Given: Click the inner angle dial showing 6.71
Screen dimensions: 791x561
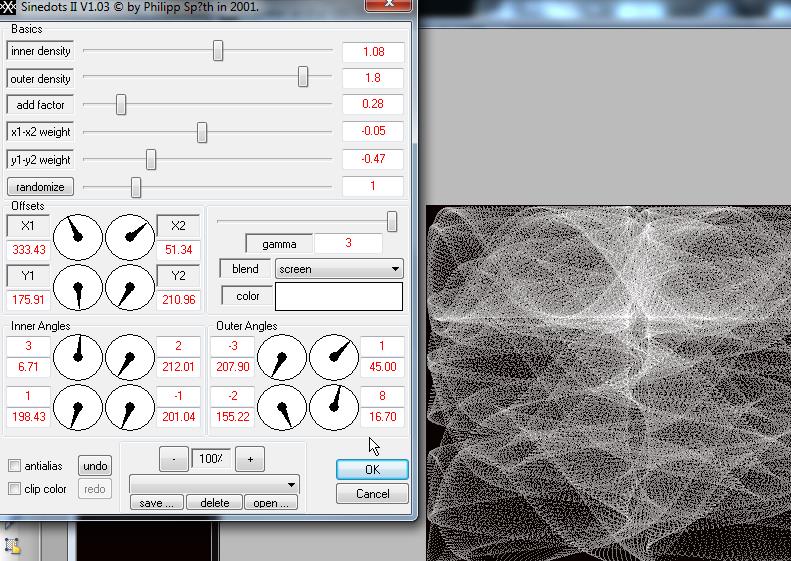Looking at the screenshot, I should (x=78, y=357).
